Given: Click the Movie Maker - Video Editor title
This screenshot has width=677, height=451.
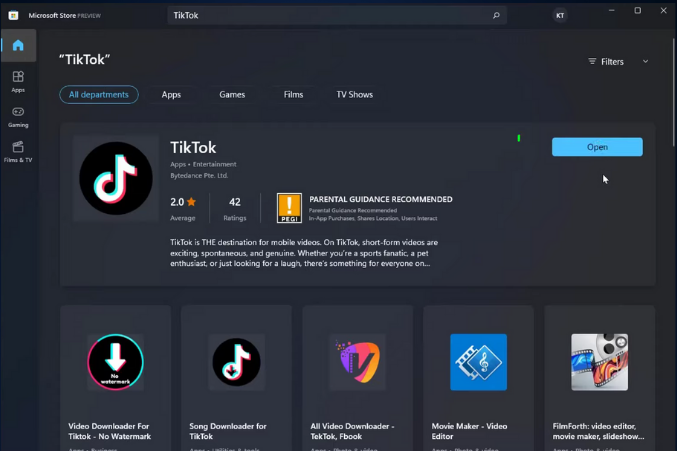Looking at the screenshot, I should (x=469, y=431).
